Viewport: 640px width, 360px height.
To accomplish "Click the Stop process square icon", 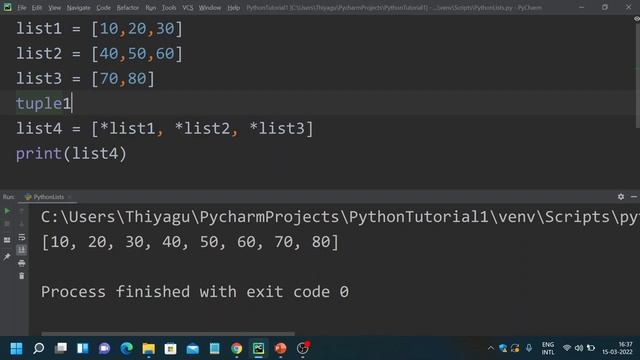I will 7,224.
